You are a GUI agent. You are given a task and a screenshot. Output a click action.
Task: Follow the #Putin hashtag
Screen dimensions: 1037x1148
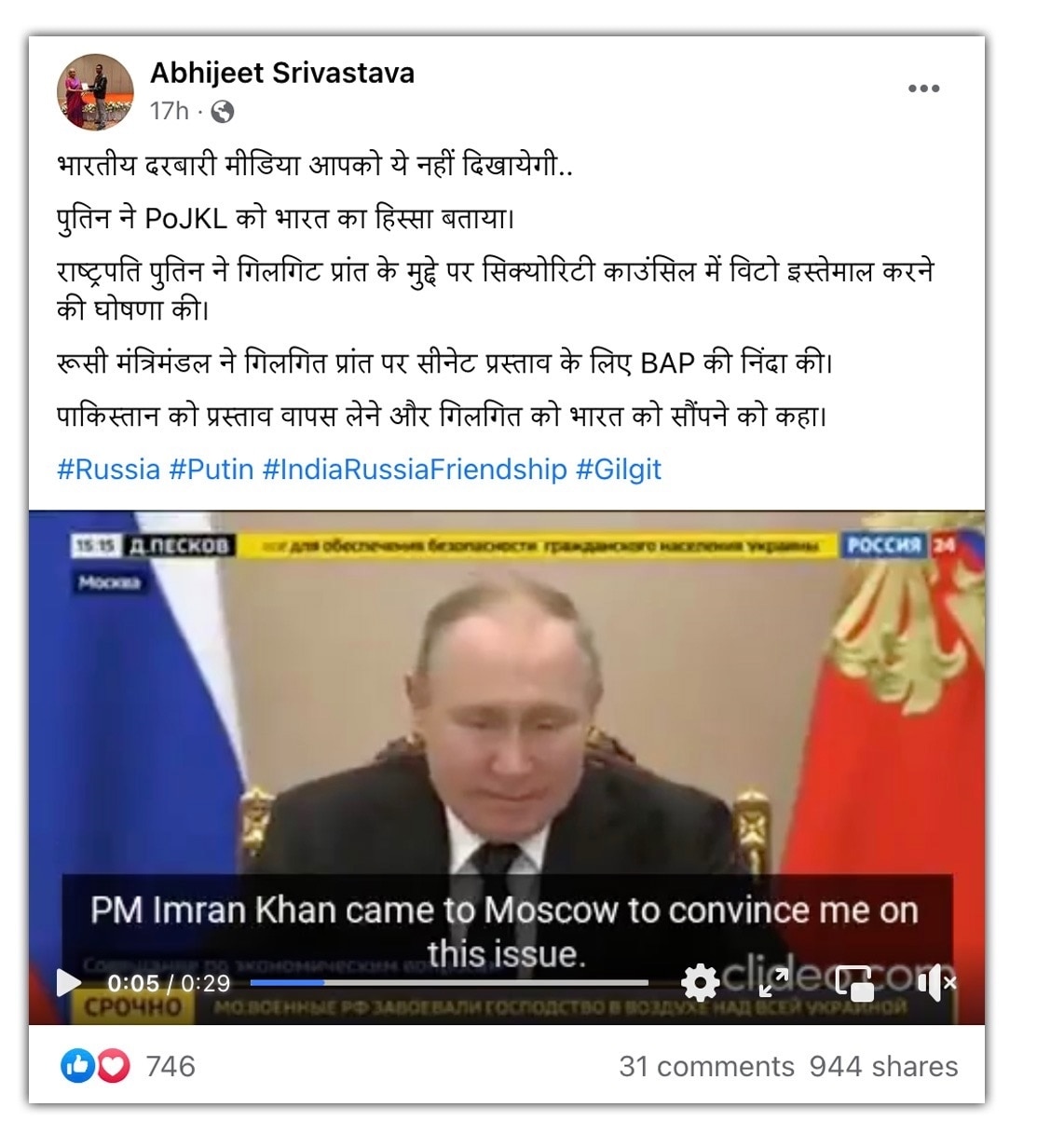211,469
